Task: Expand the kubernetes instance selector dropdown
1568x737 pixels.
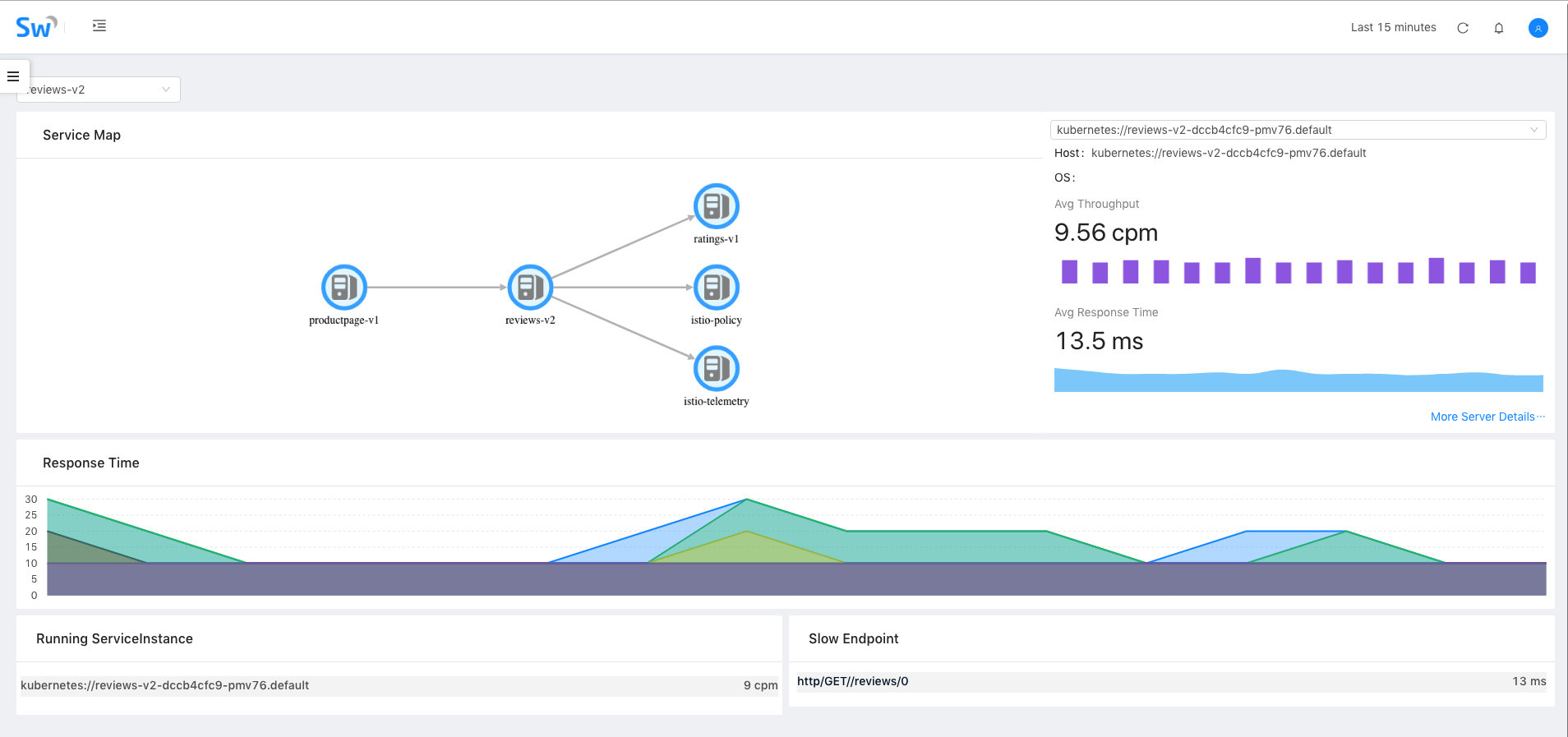Action: pyautogui.click(x=1290, y=130)
